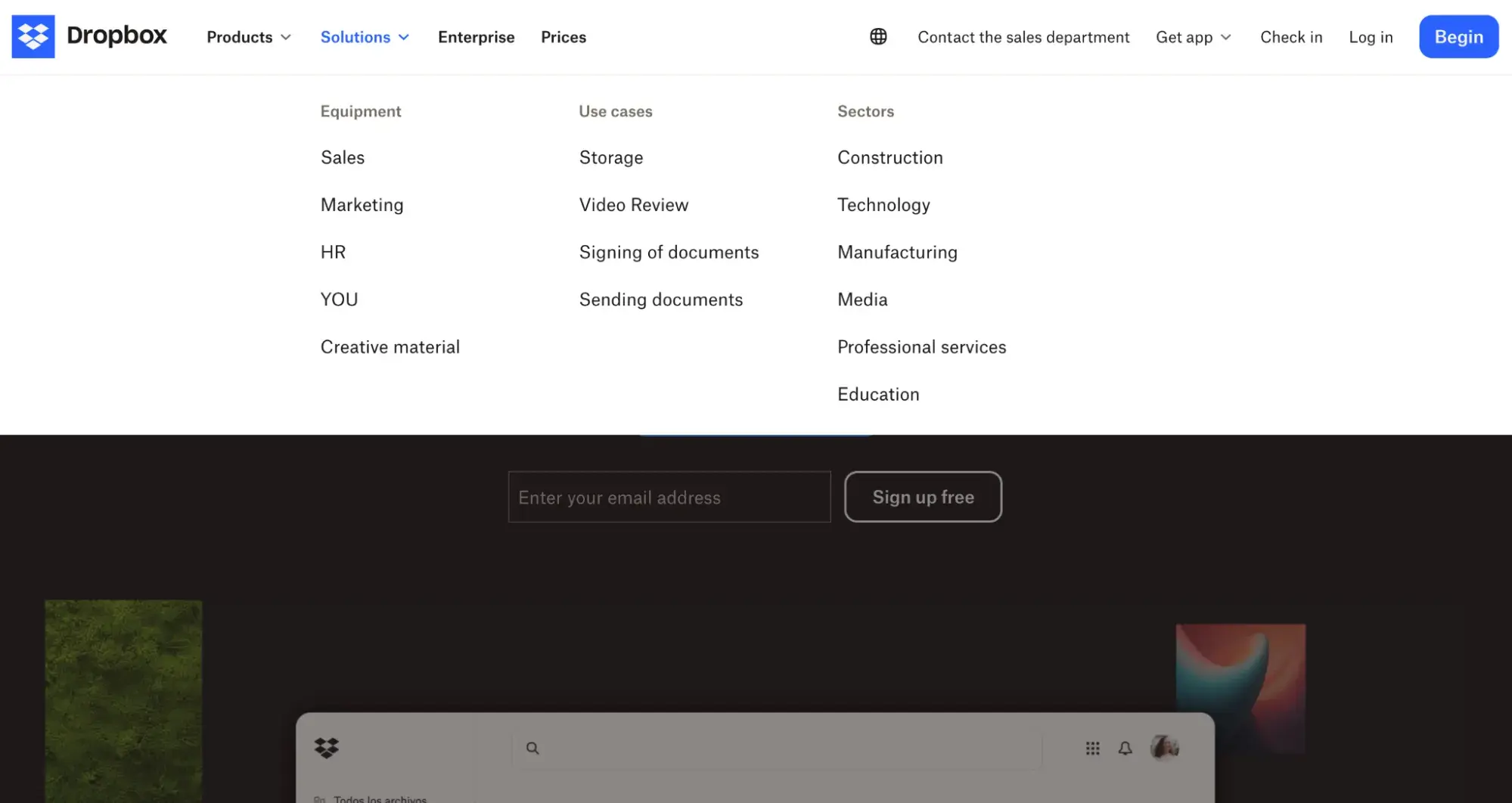Click the Dropbox logo icon
This screenshot has width=1512, height=803.
33,36
